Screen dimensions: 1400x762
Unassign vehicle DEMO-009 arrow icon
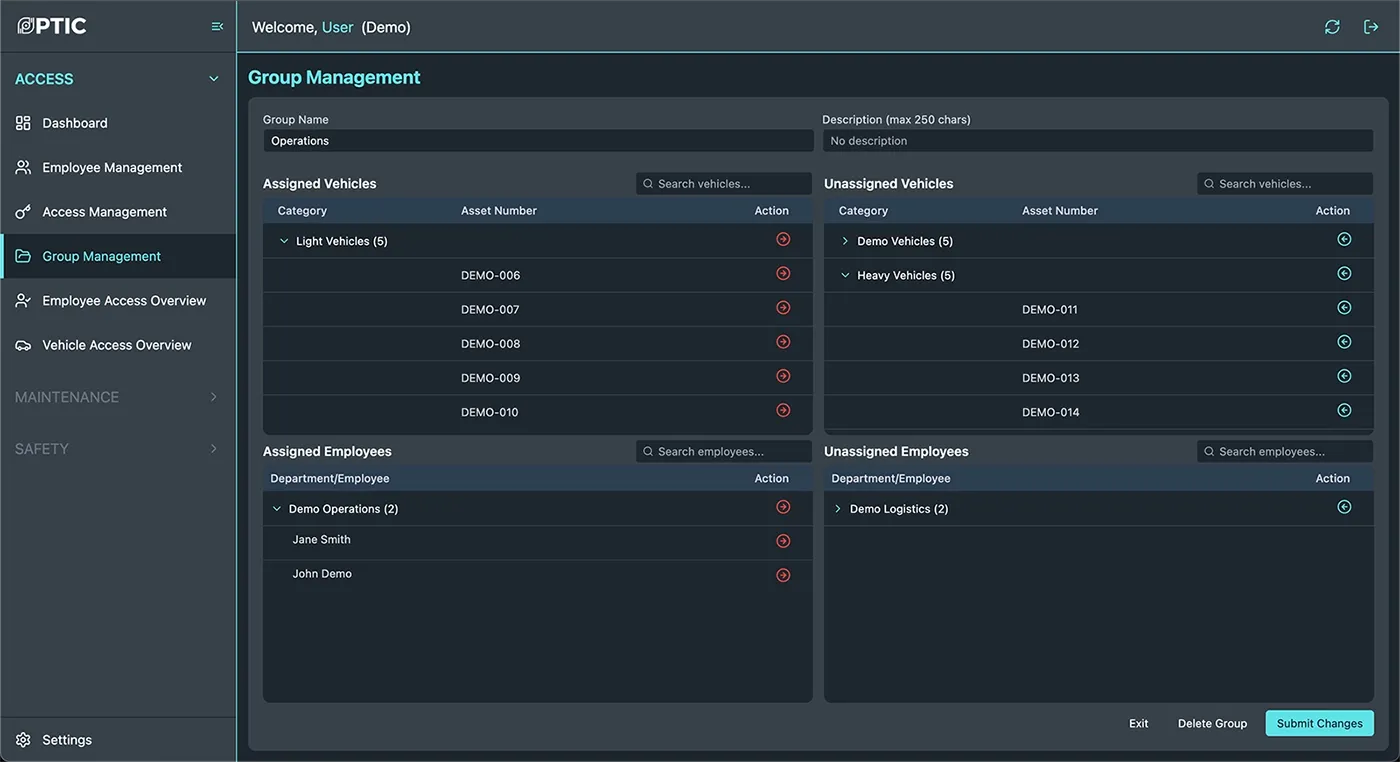pyautogui.click(x=783, y=376)
